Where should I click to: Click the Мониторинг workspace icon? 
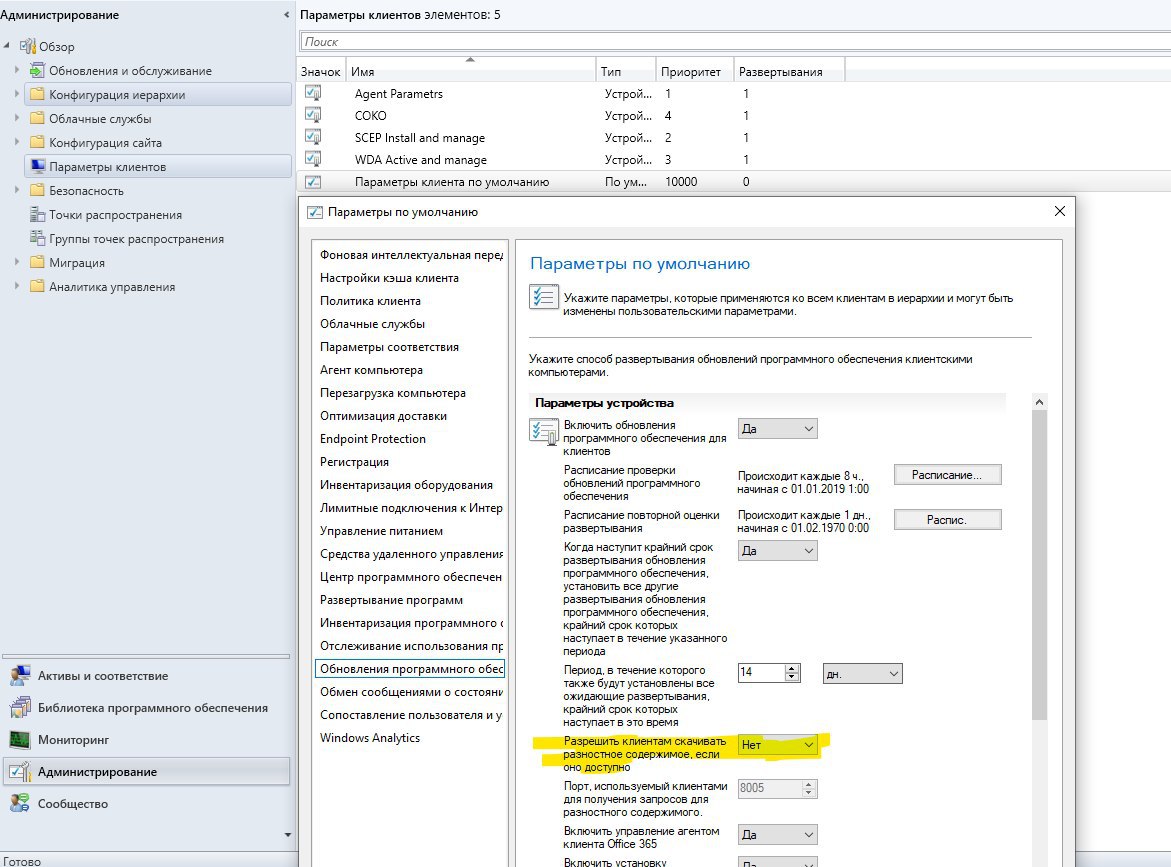tap(20, 739)
